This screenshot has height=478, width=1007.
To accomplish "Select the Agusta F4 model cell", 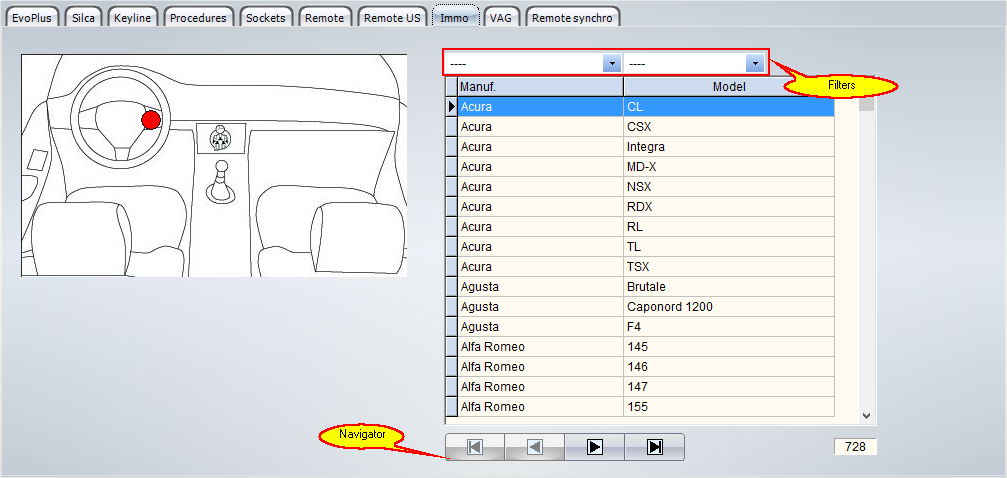I will 729,326.
